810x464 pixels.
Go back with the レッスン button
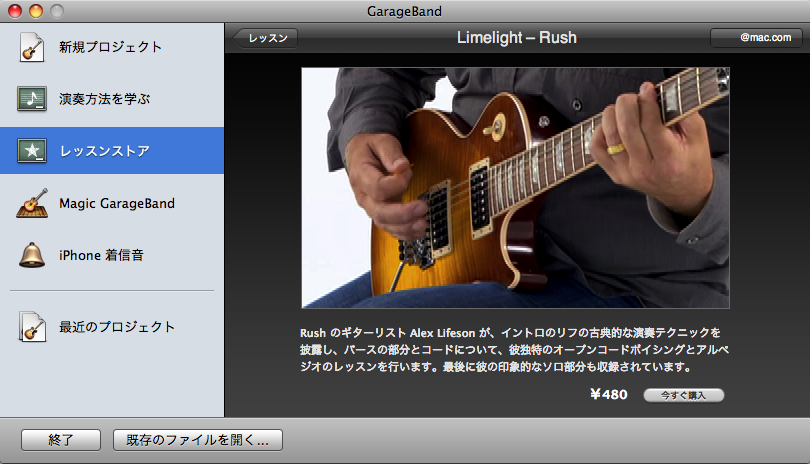(266, 38)
